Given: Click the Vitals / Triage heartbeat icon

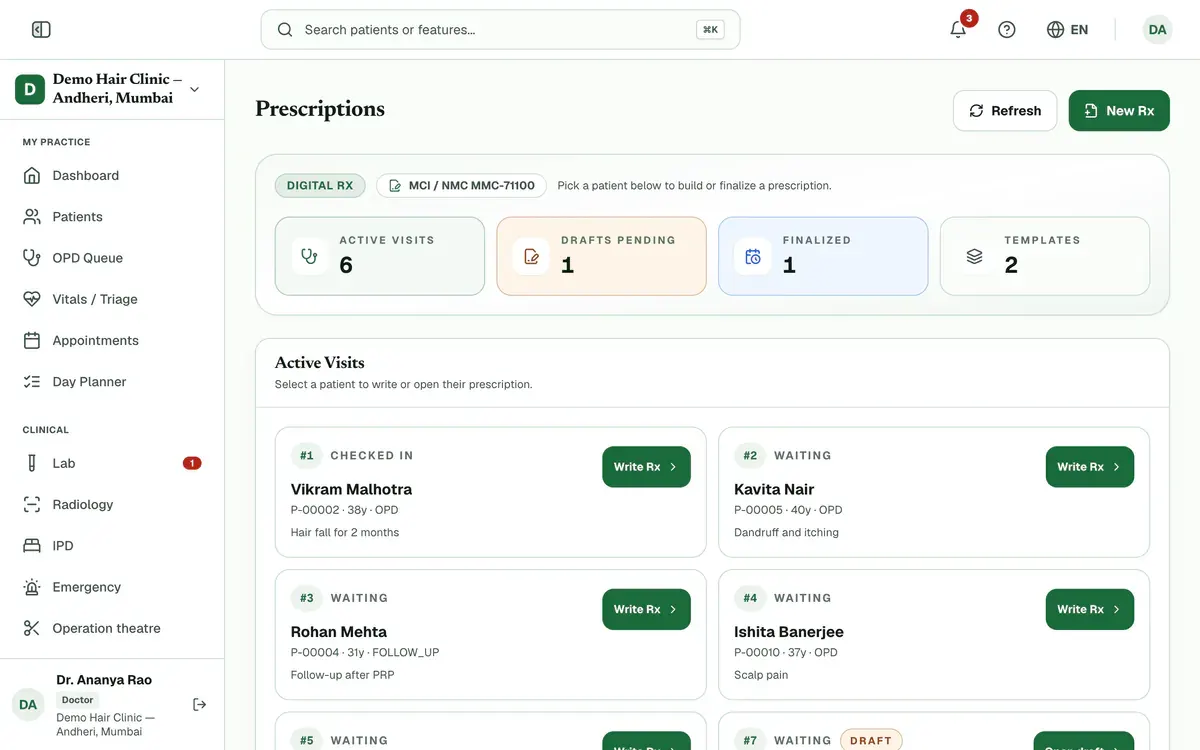Looking at the screenshot, I should [x=32, y=299].
